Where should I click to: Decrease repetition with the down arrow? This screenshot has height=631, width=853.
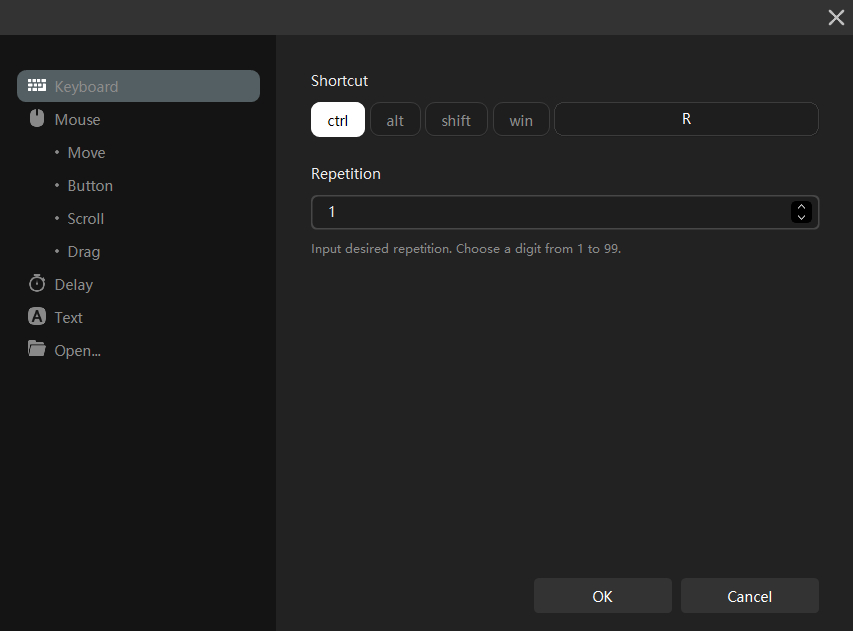[801, 218]
